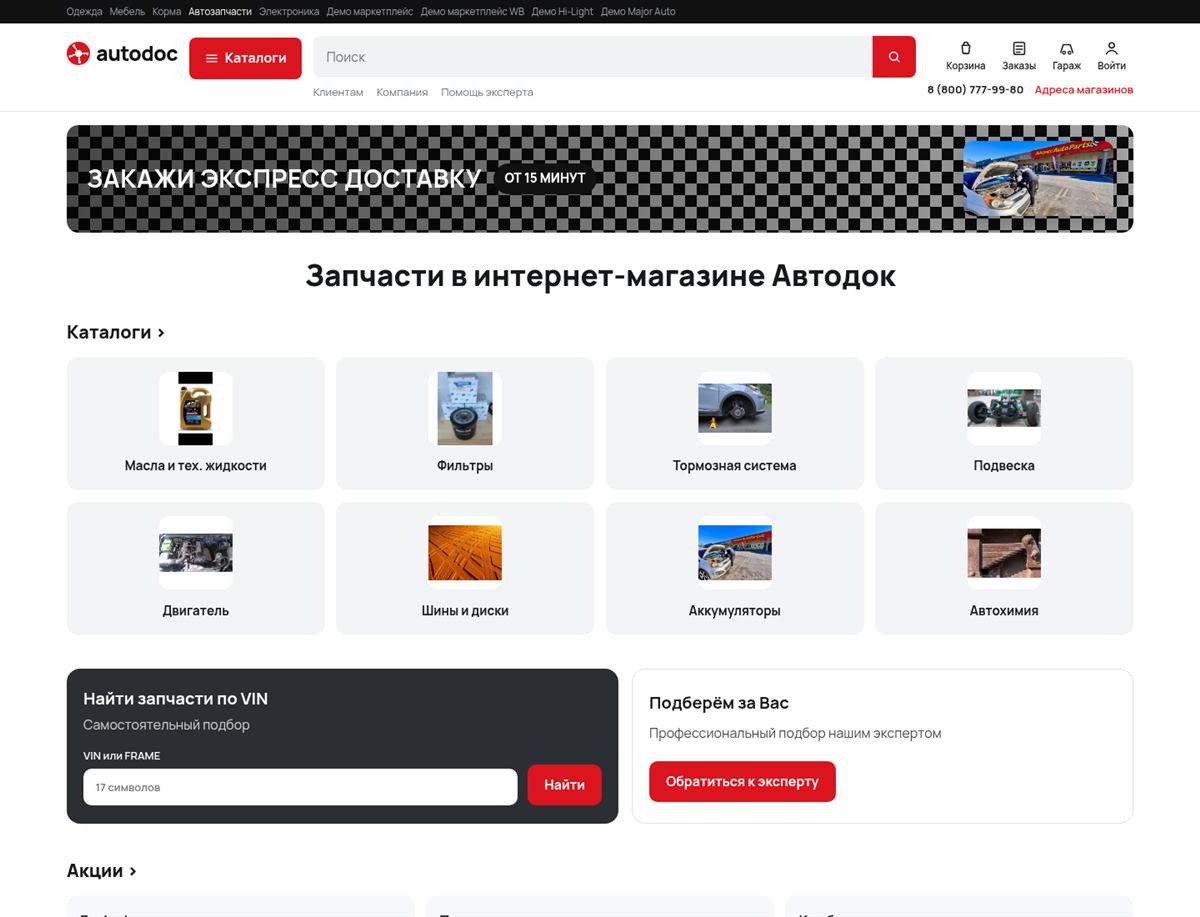Click the red search magnifier button
This screenshot has width=1200, height=917.
pyautogui.click(x=894, y=57)
